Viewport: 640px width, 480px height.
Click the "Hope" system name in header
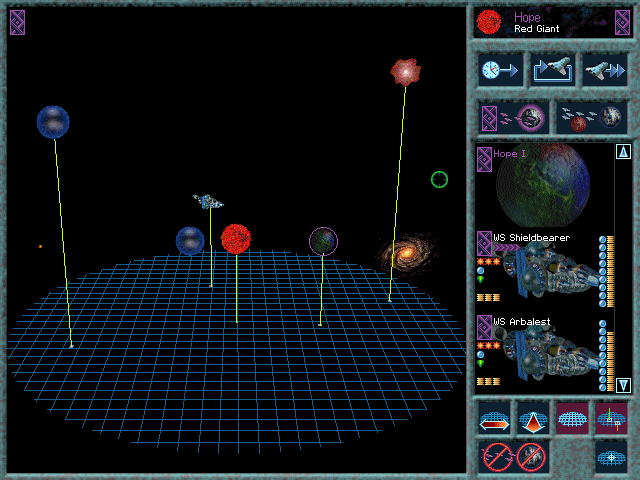[x=527, y=17]
